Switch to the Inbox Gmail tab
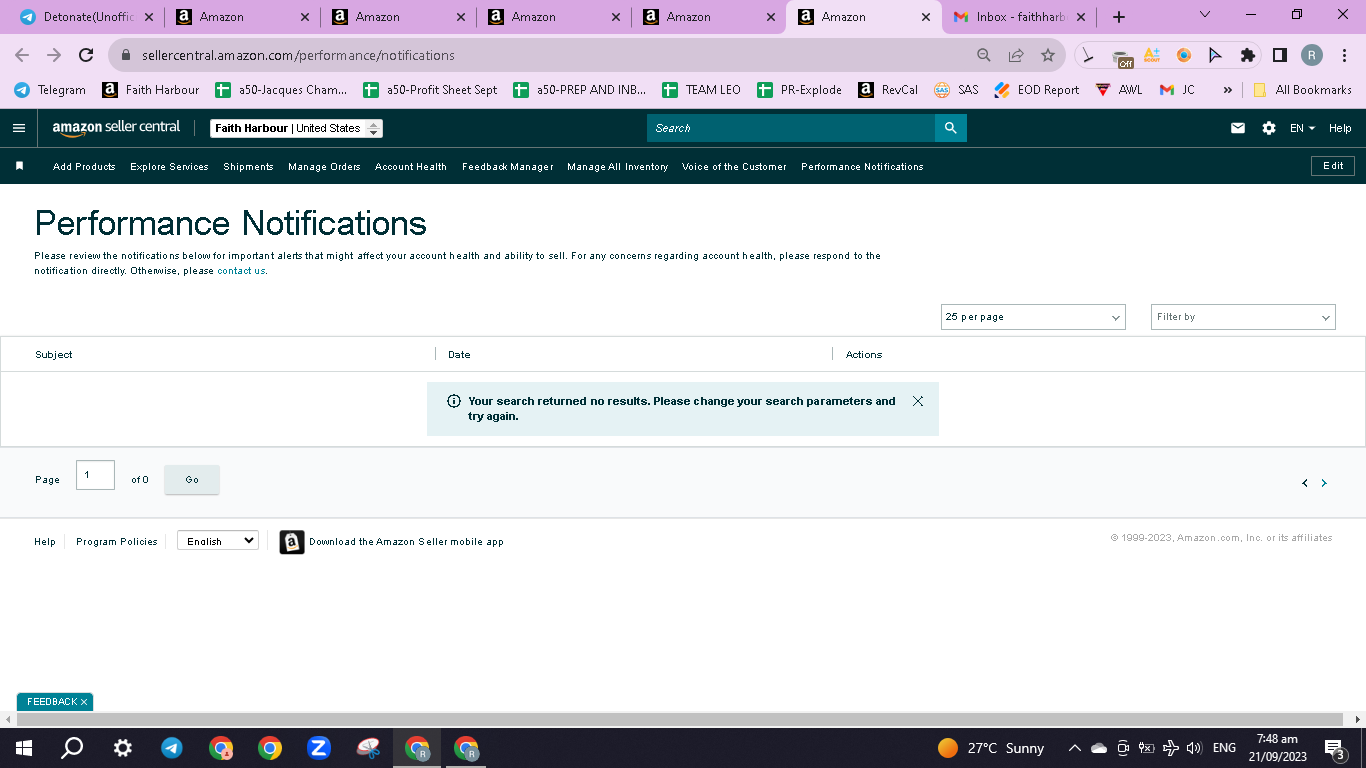 [x=1019, y=17]
